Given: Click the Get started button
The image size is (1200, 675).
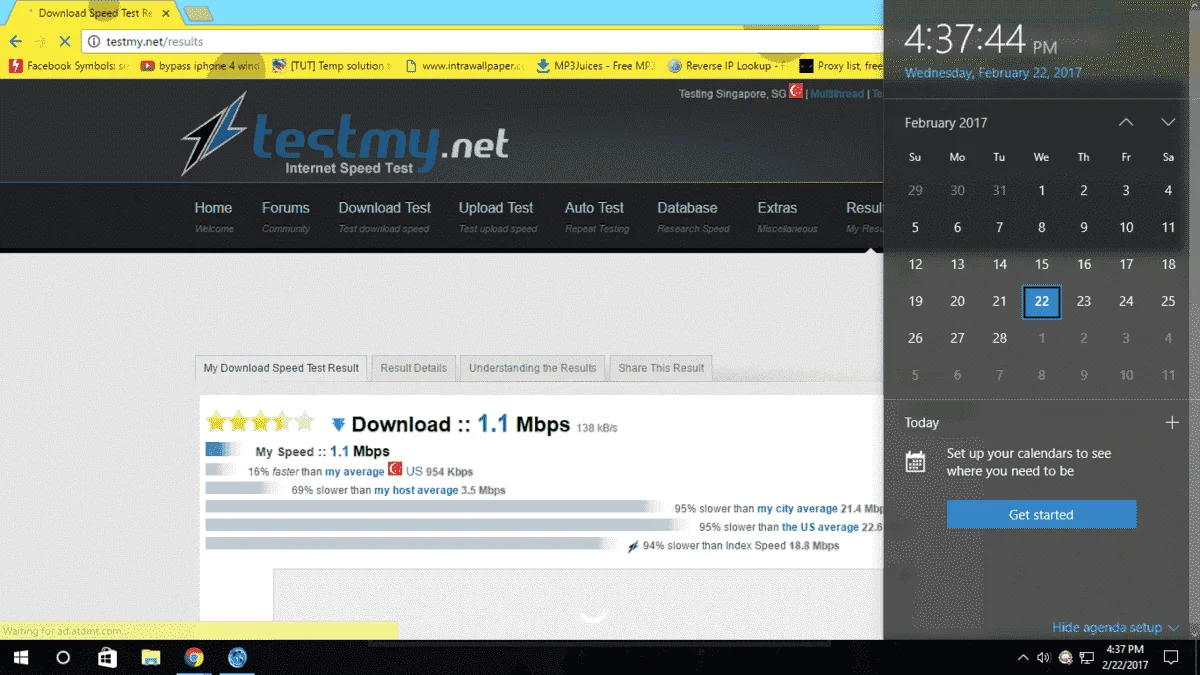Looking at the screenshot, I should point(1041,514).
